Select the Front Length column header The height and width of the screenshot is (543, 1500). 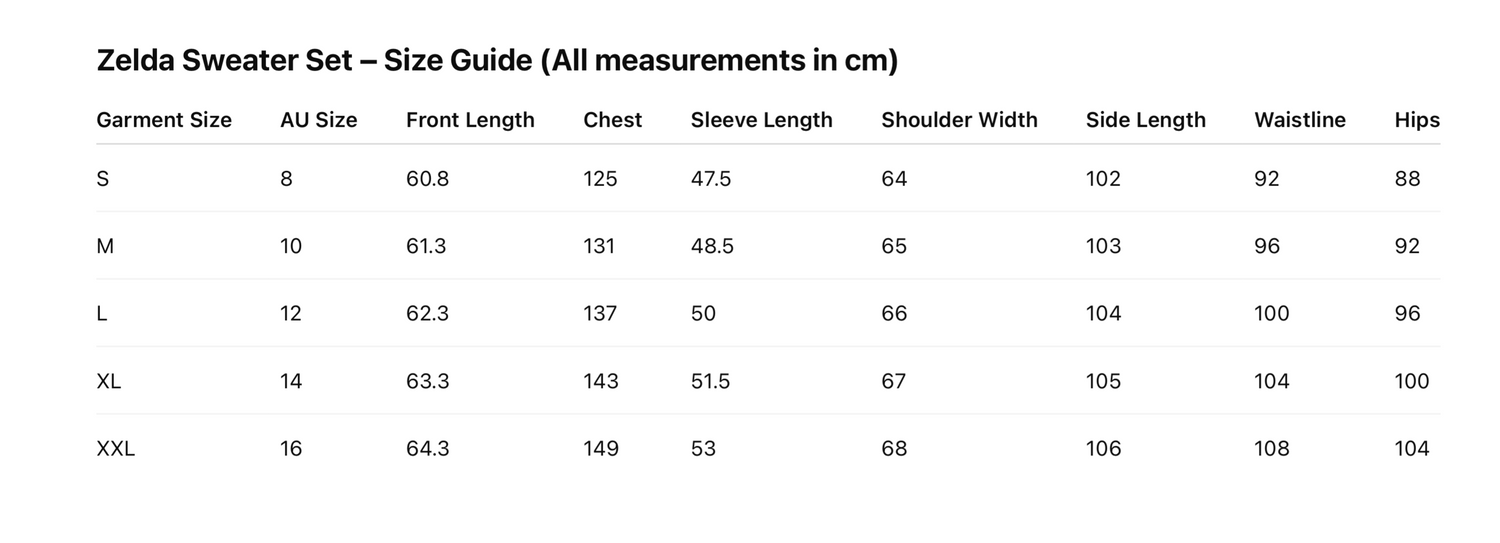point(470,120)
